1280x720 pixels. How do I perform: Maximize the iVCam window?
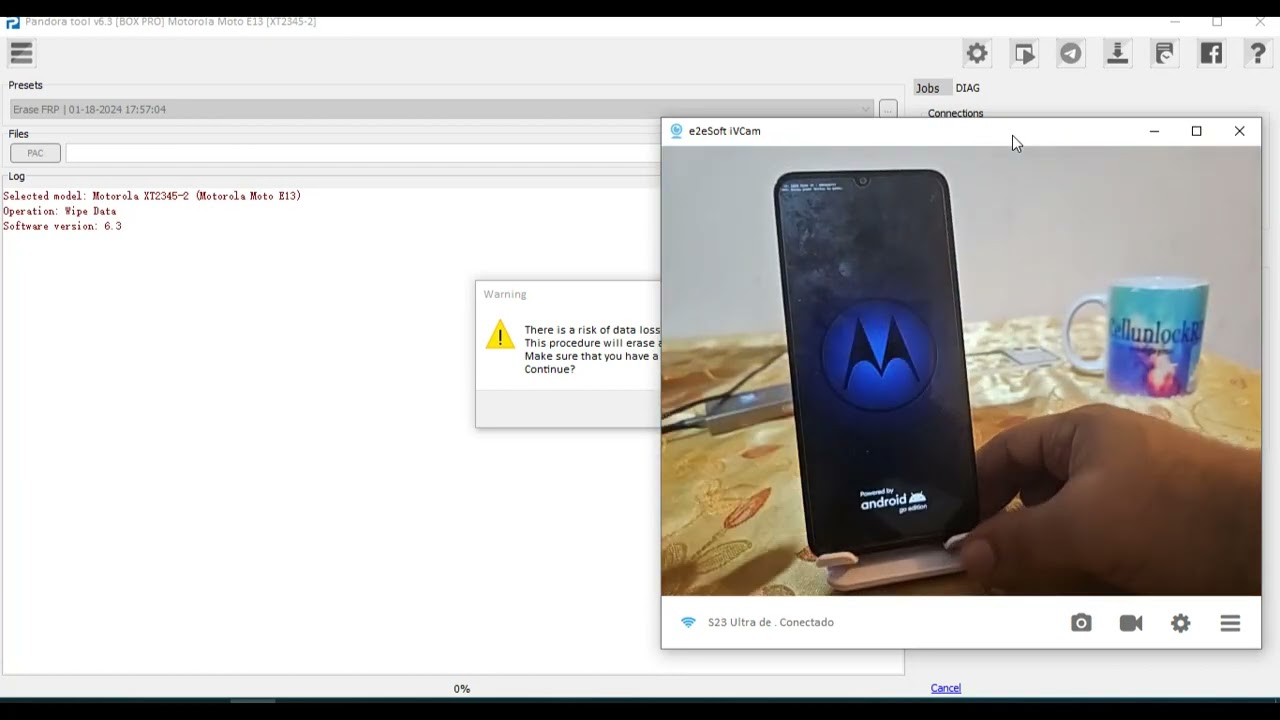tap(1196, 131)
